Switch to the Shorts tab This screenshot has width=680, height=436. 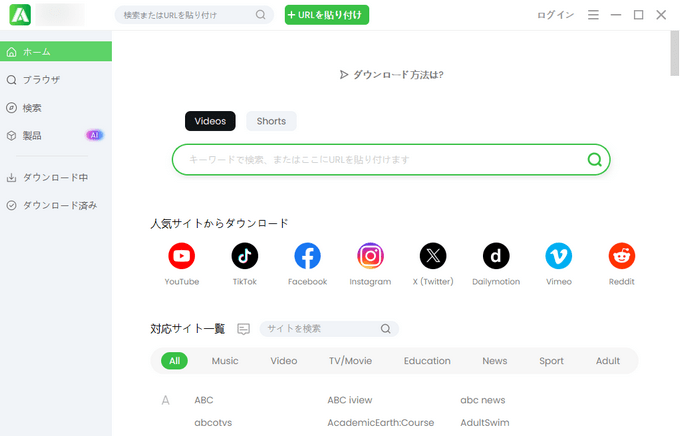point(271,121)
